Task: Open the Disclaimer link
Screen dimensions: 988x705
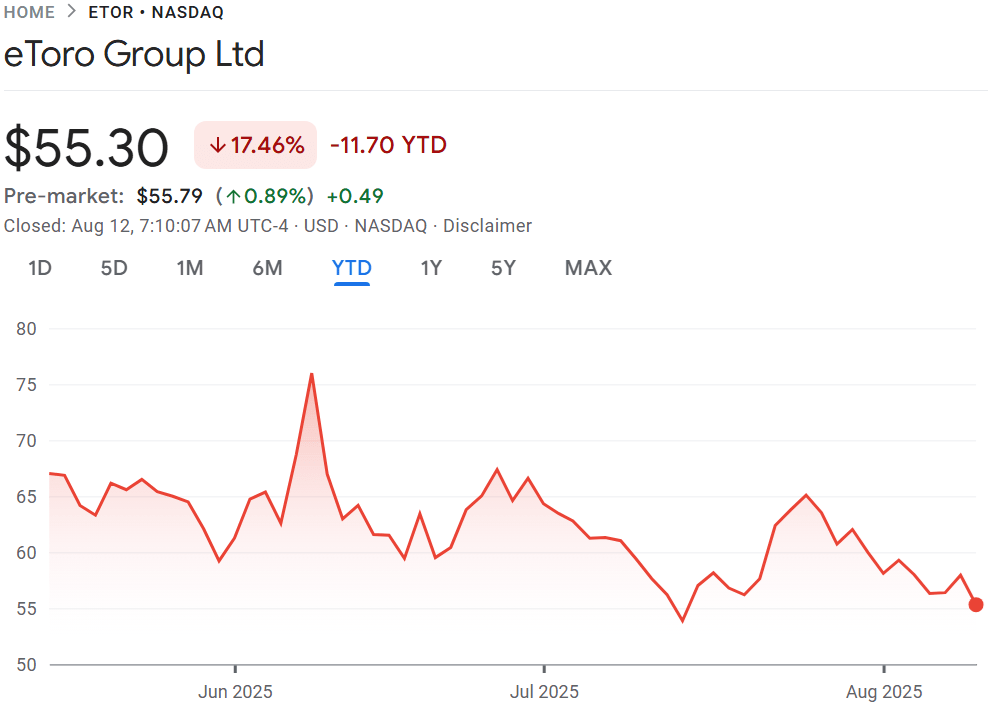Action: click(x=487, y=226)
